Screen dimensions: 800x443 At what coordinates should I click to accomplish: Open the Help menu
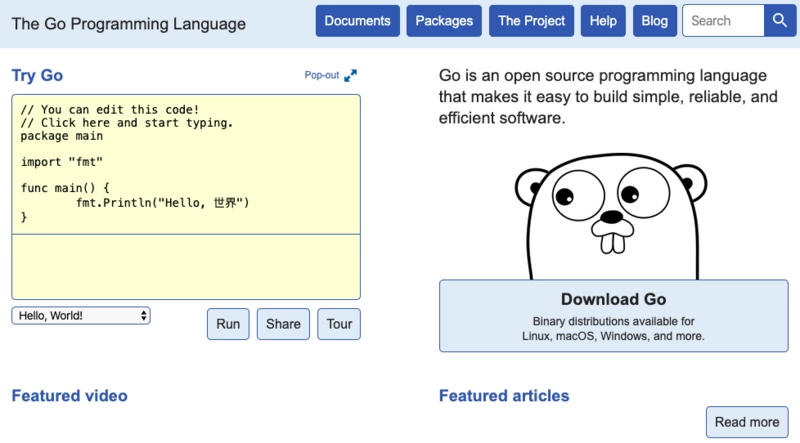[x=603, y=21]
